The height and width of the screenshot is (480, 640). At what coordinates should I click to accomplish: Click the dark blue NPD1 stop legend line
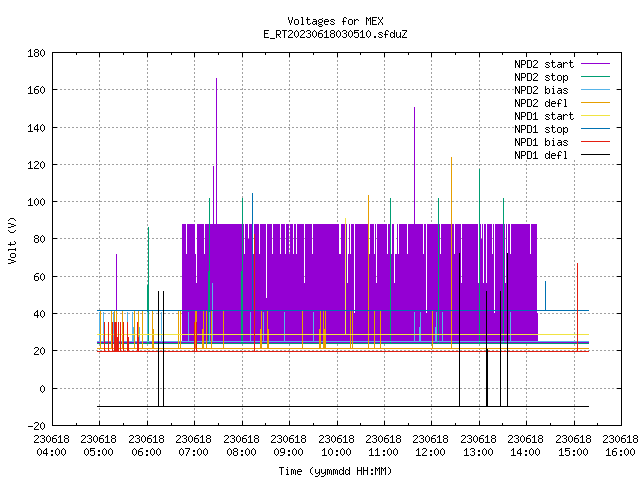595,129
